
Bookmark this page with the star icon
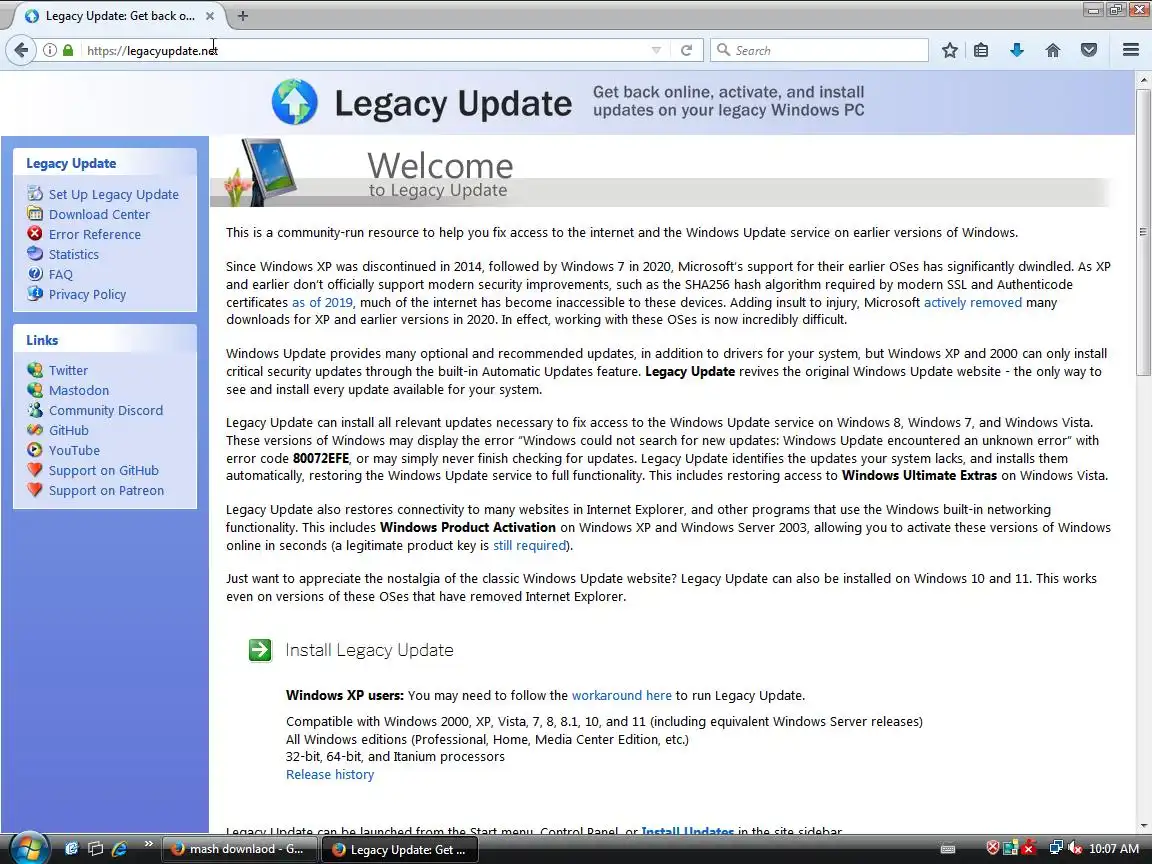point(949,50)
